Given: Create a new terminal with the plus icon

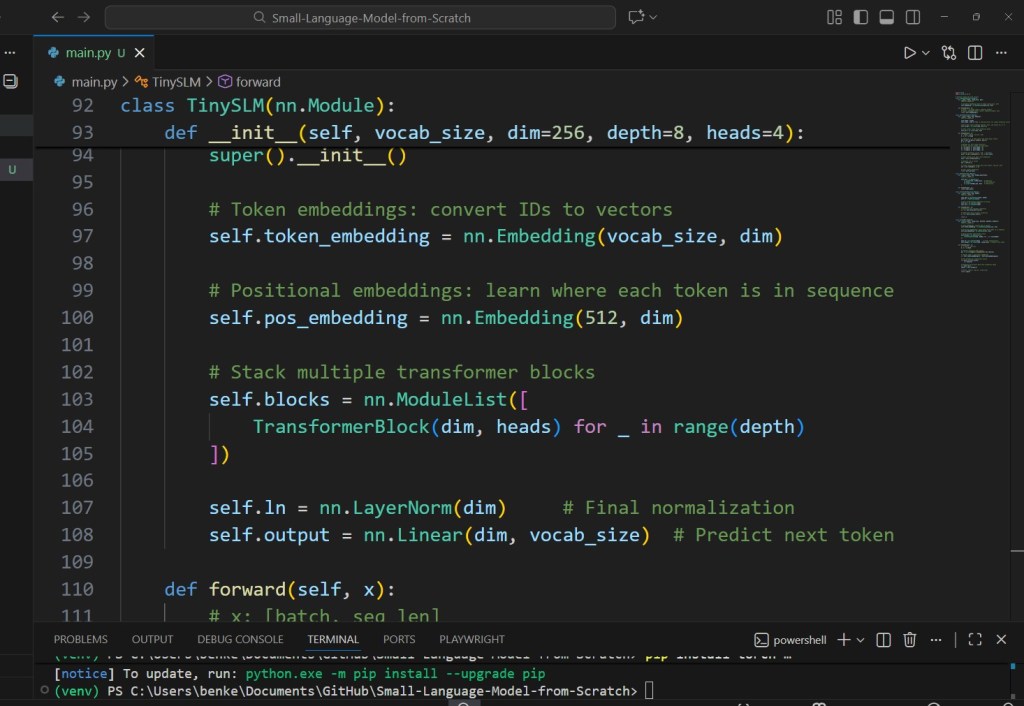Looking at the screenshot, I should (x=843, y=639).
